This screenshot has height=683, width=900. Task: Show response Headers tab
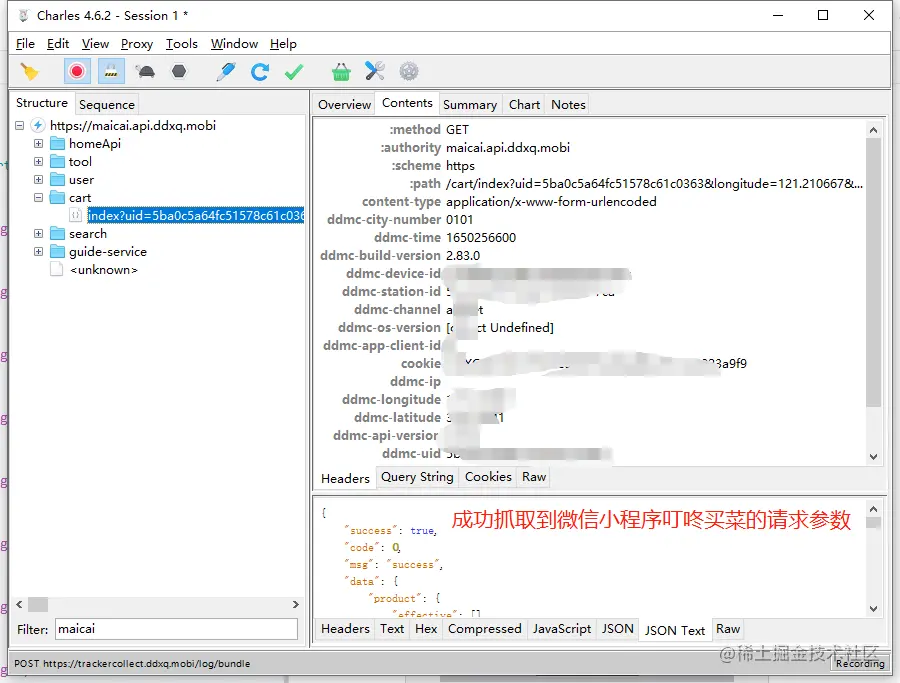pyautogui.click(x=345, y=629)
